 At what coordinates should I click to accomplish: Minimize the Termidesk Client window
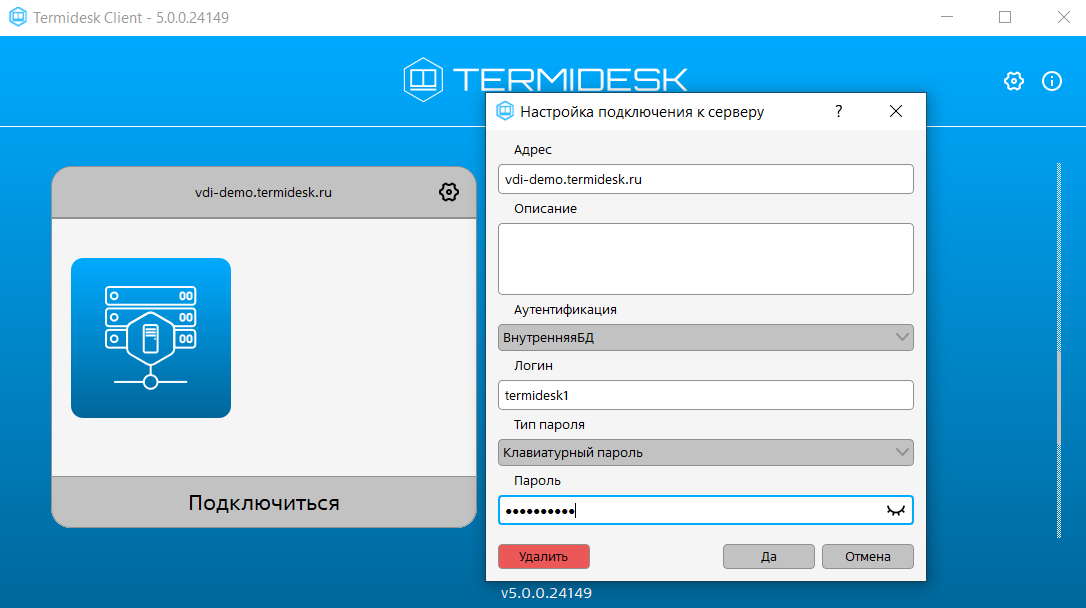click(947, 17)
